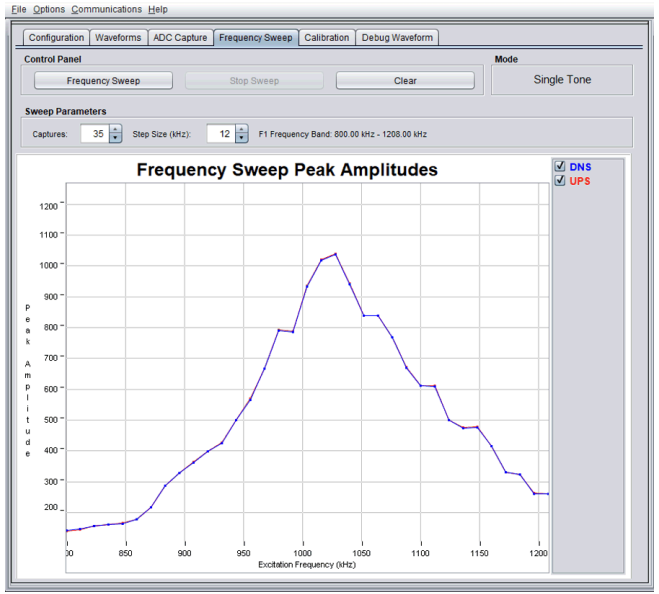The height and width of the screenshot is (594, 659).
Task: Toggle the UPS series checkbox
Action: tap(560, 181)
